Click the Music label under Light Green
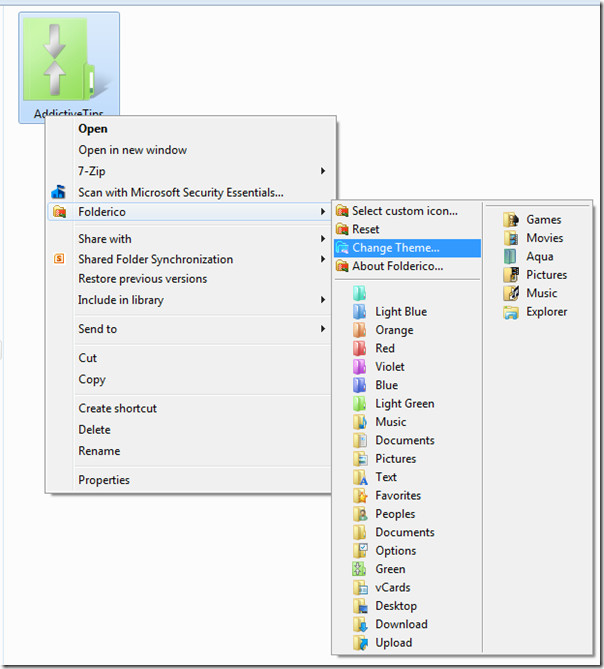 pos(391,422)
